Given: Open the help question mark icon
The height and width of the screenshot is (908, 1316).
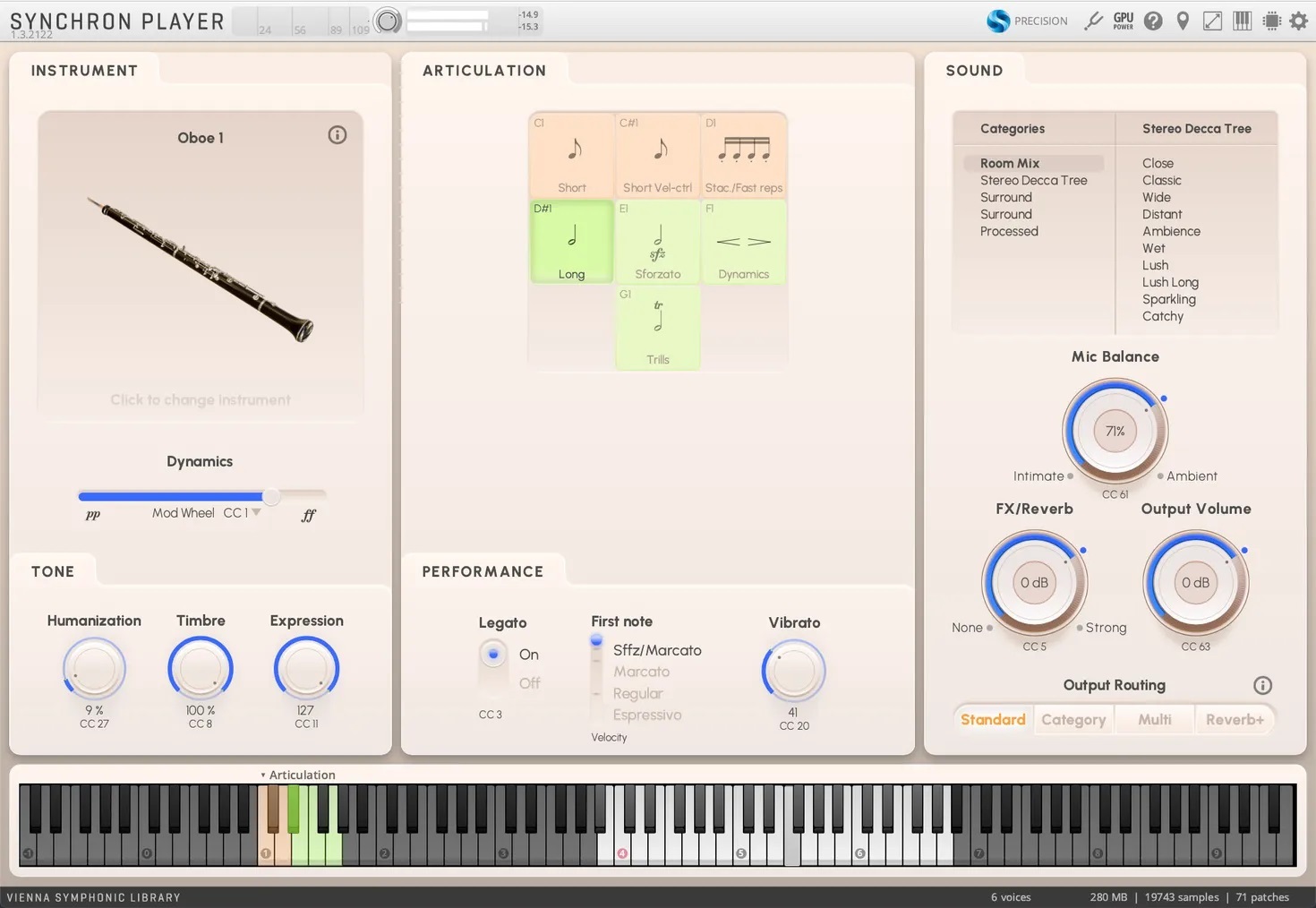Looking at the screenshot, I should [x=1153, y=21].
